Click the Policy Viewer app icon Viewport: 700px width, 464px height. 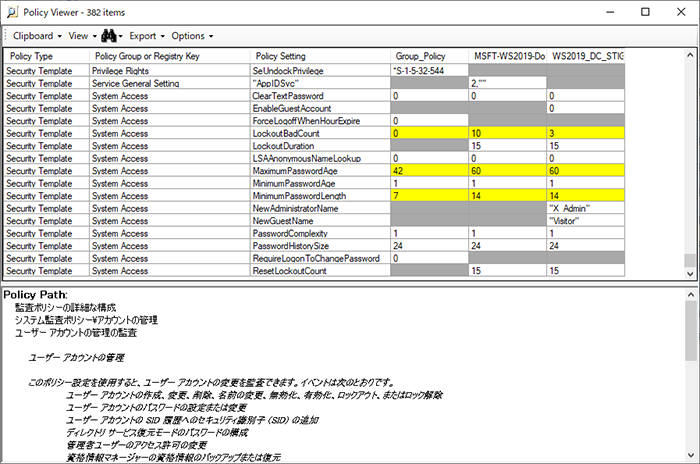13,11
